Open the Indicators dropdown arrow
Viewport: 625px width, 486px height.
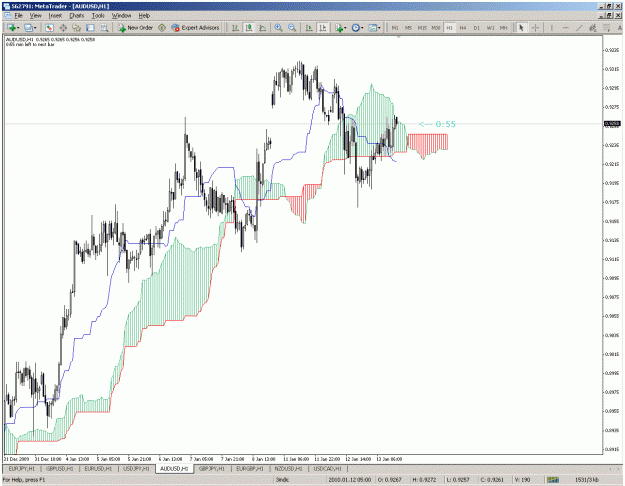(x=345, y=28)
